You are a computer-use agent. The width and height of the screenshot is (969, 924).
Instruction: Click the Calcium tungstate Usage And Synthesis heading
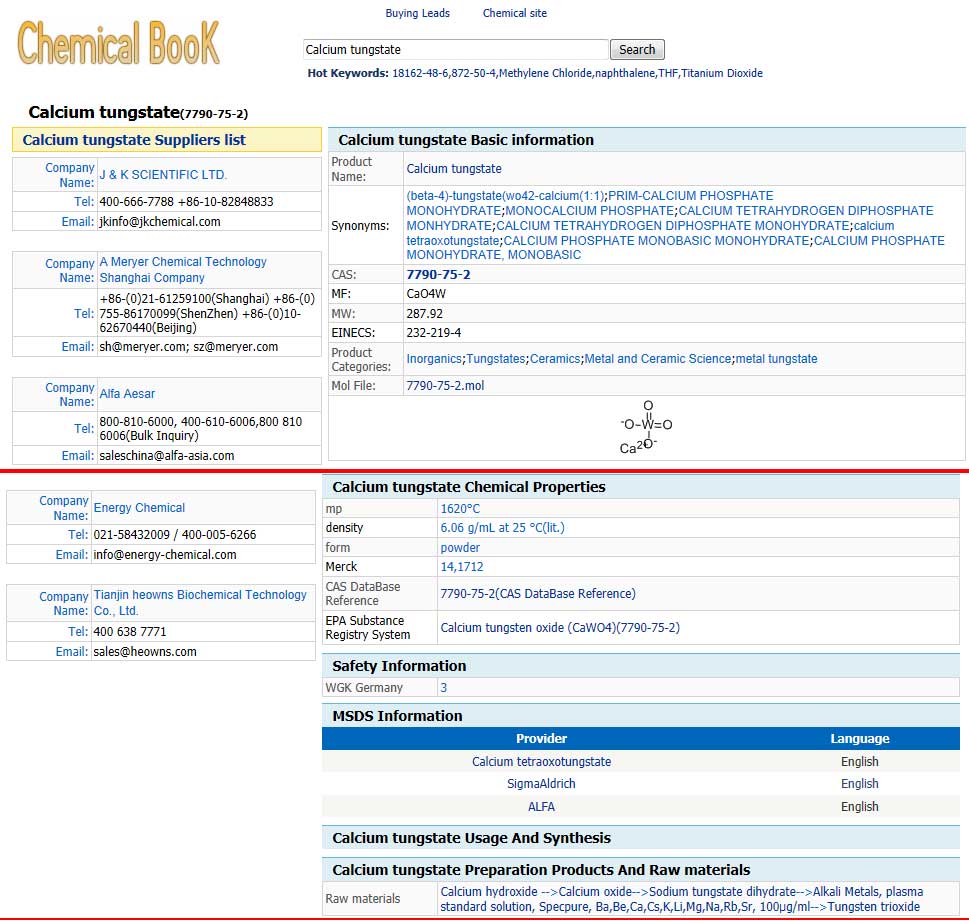click(x=472, y=838)
